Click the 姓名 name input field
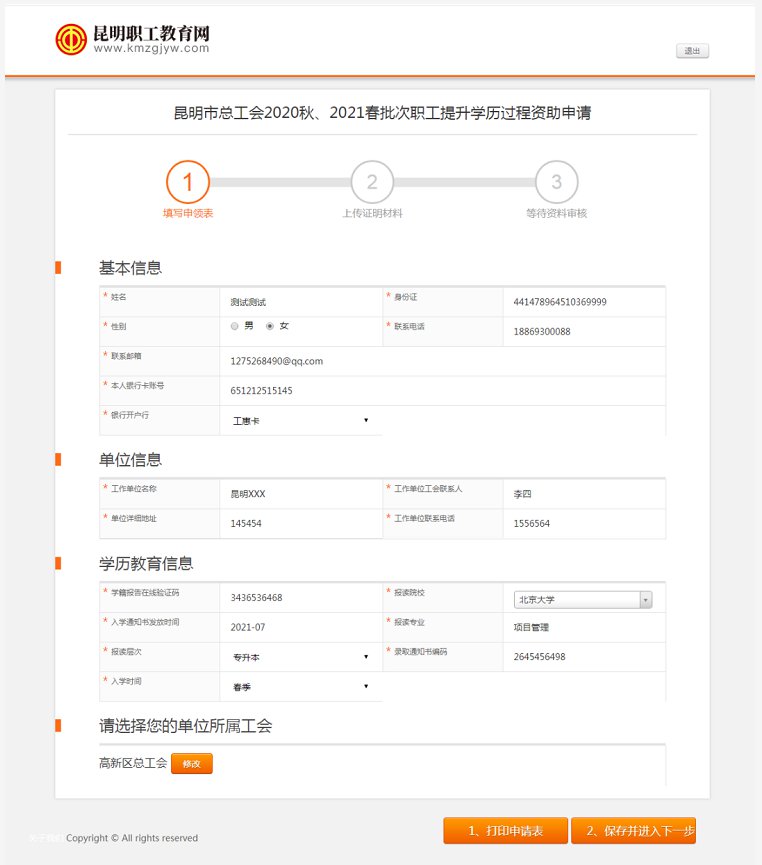The width and height of the screenshot is (762, 865). [300, 302]
